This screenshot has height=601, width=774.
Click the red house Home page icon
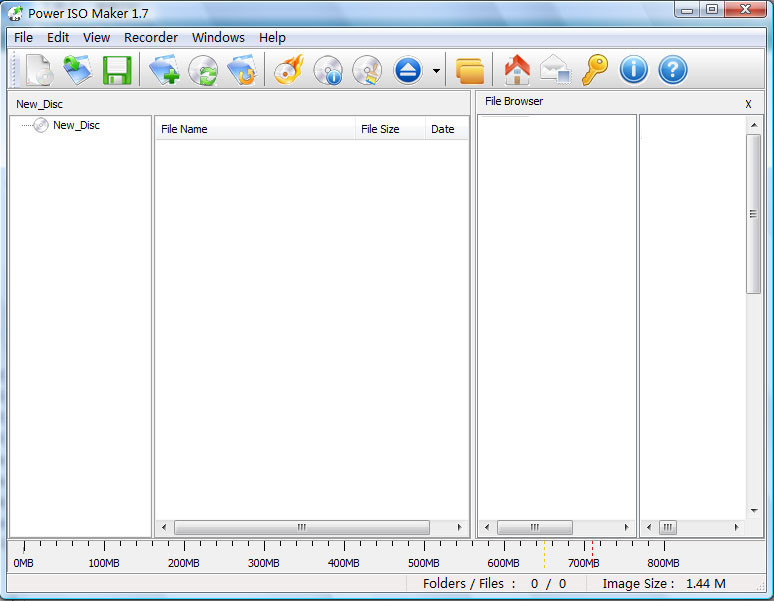click(x=517, y=70)
